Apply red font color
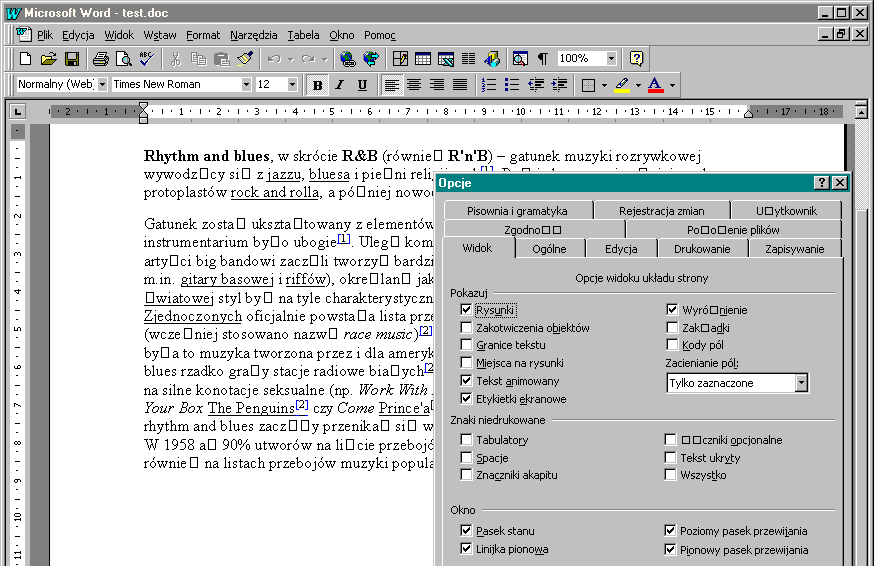 tap(656, 85)
